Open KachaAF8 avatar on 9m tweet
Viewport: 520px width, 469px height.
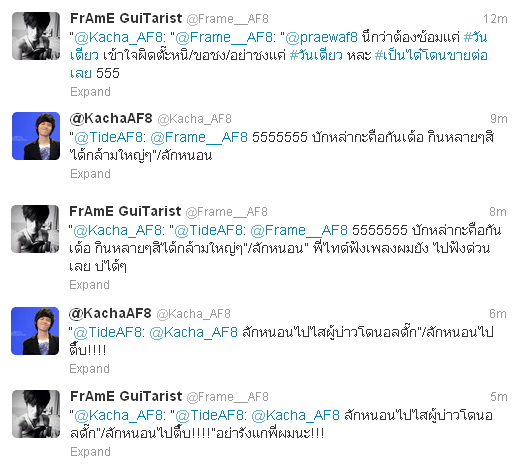tap(36, 136)
